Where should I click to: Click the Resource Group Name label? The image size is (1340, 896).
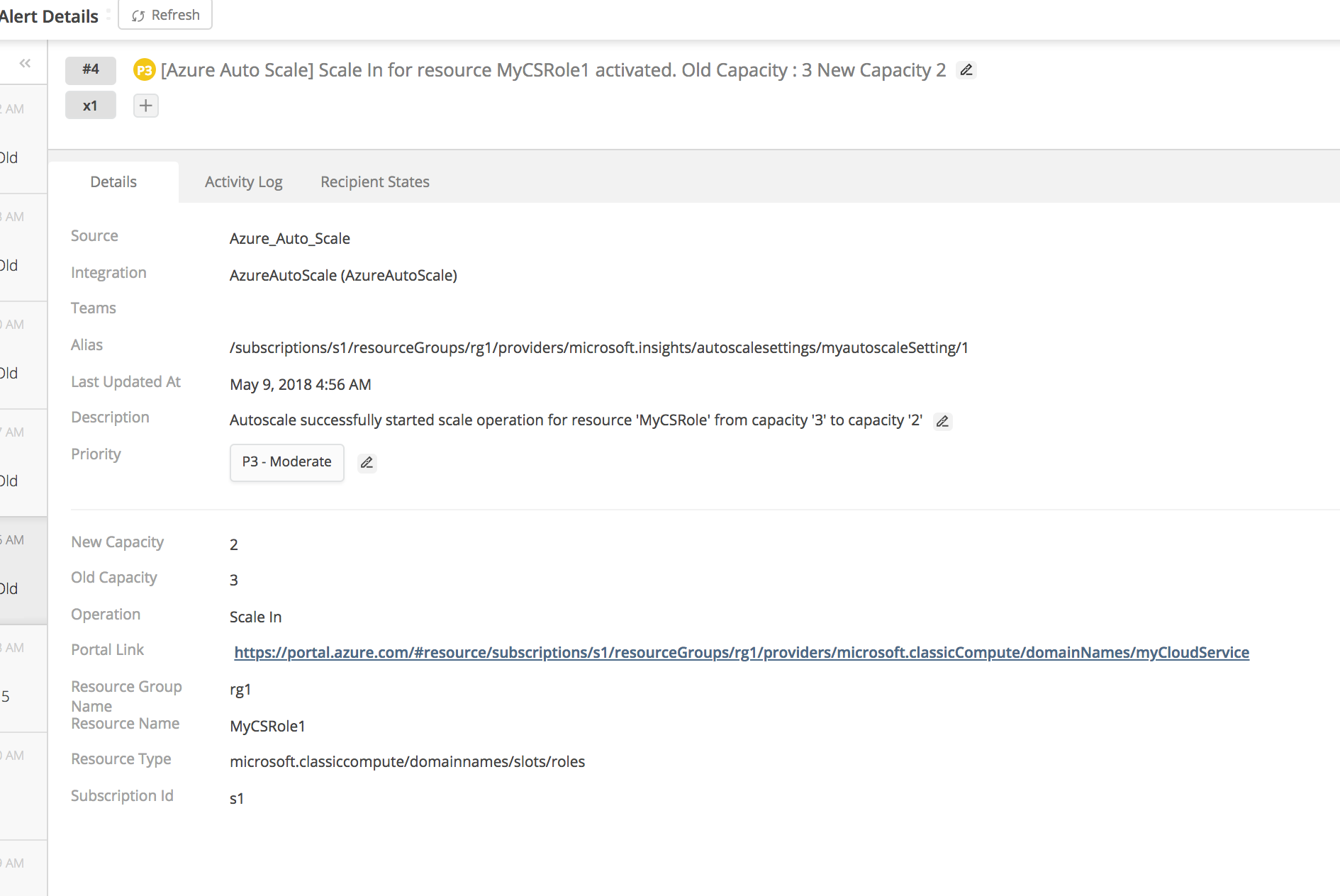click(x=127, y=697)
